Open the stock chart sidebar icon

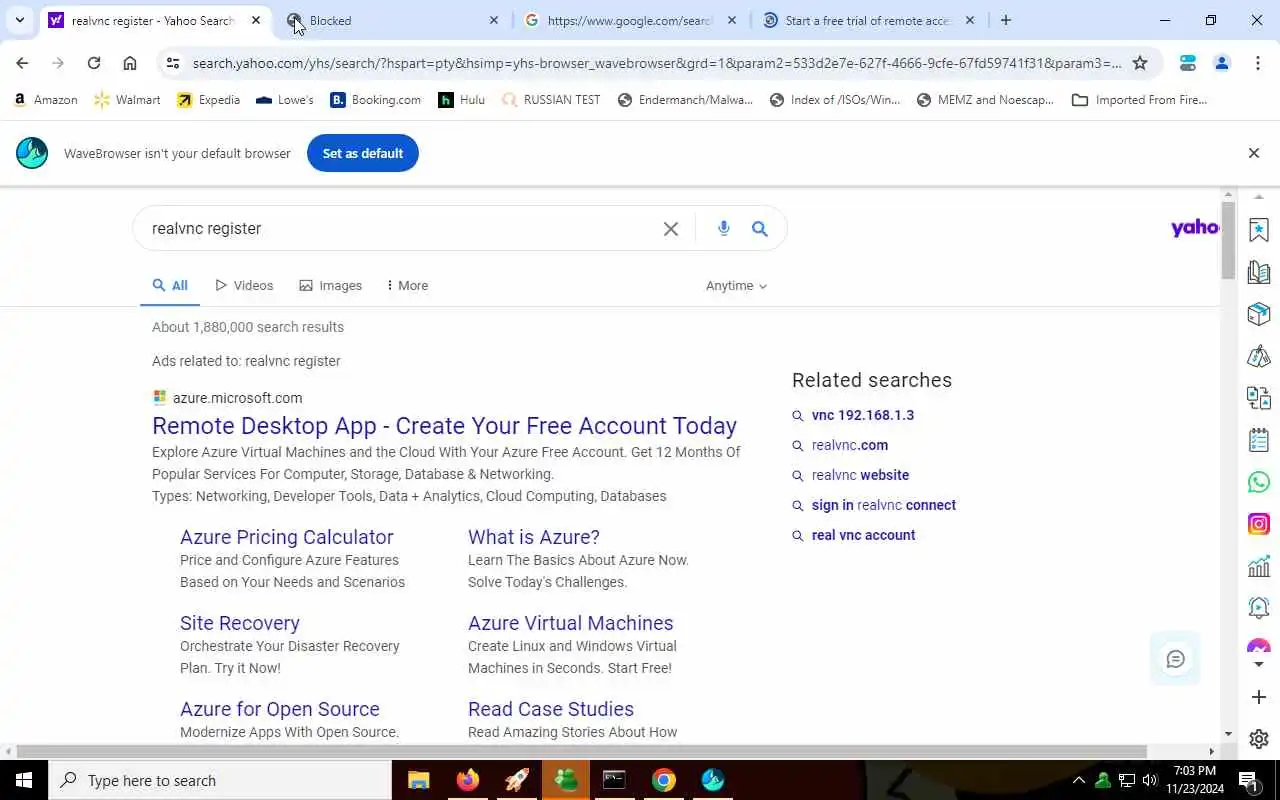click(x=1259, y=566)
